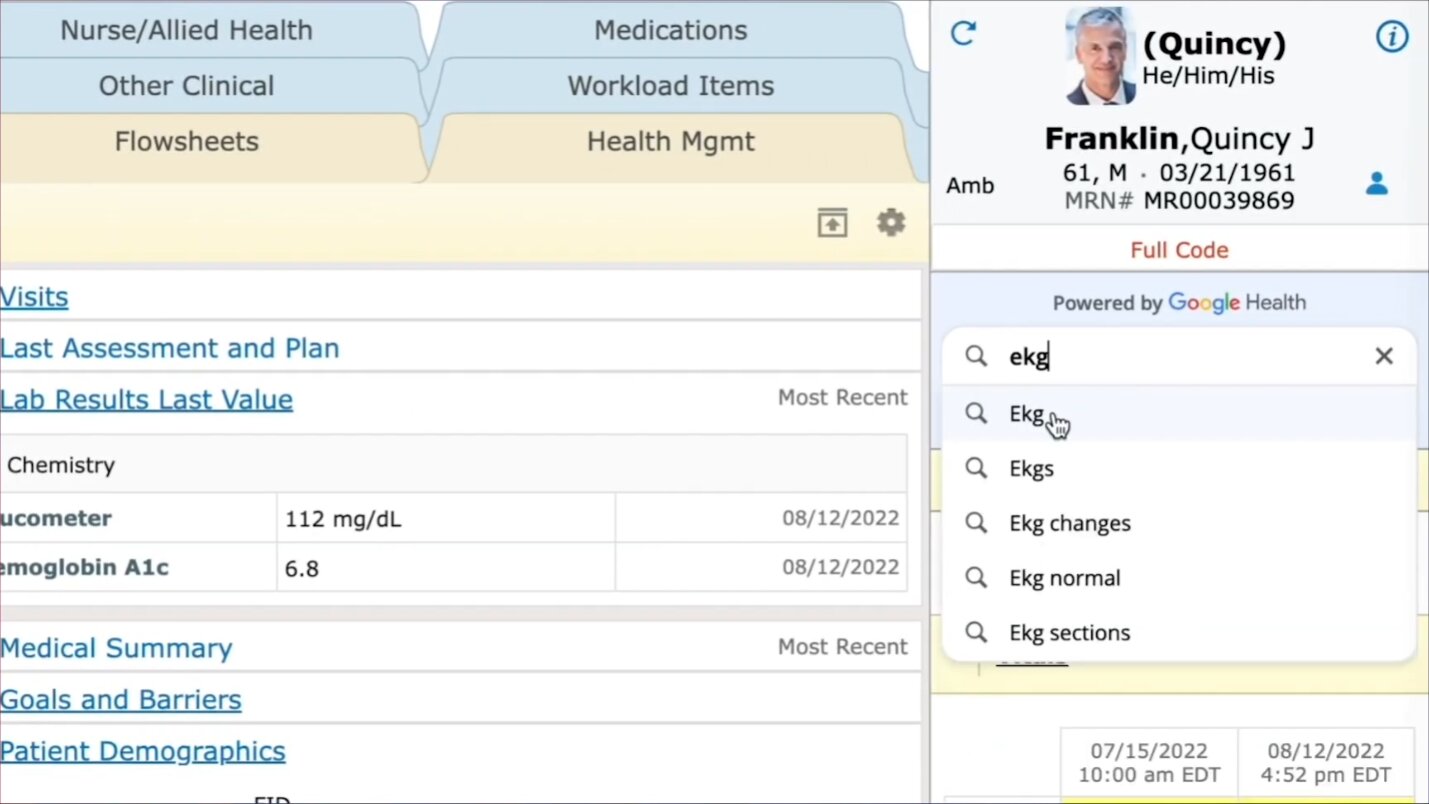Select 'Ekg normal' suggestion
1429x804 pixels.
[x=1064, y=579]
